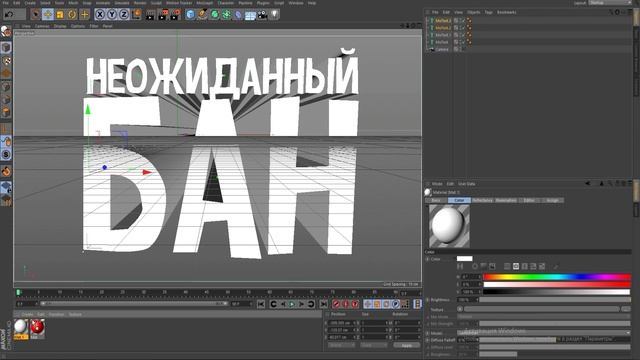Click the coordinate system icon next to Z
The height and width of the screenshot is (360, 640).
click(x=137, y=15)
